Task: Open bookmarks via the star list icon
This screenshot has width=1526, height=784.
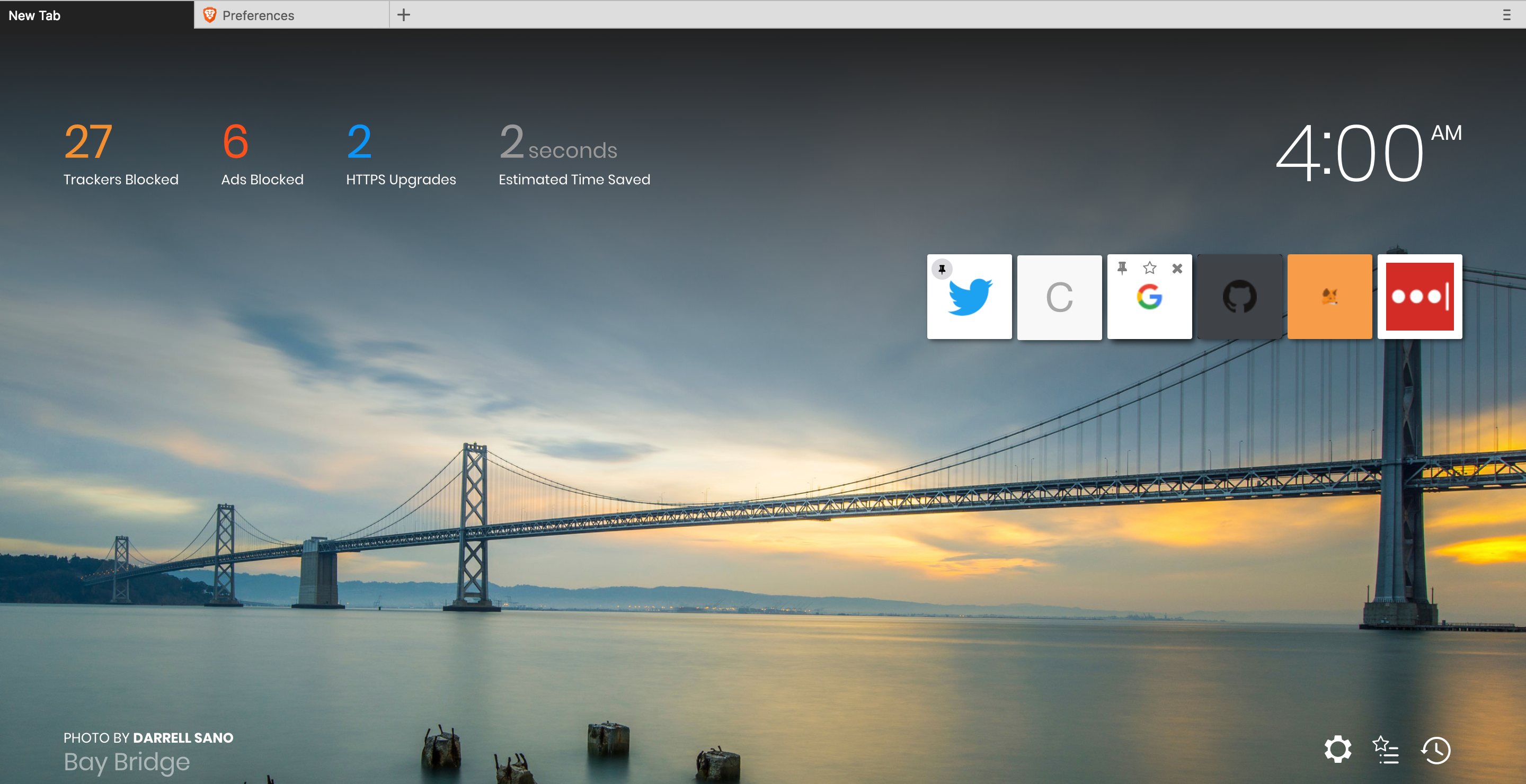Action: (x=1386, y=750)
